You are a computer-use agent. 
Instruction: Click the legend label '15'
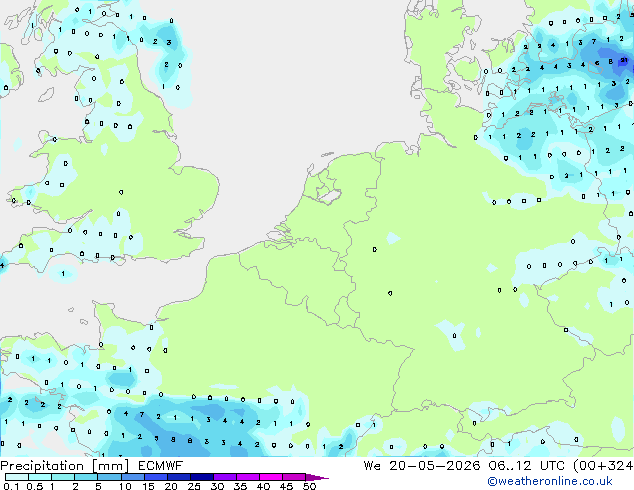148,486
